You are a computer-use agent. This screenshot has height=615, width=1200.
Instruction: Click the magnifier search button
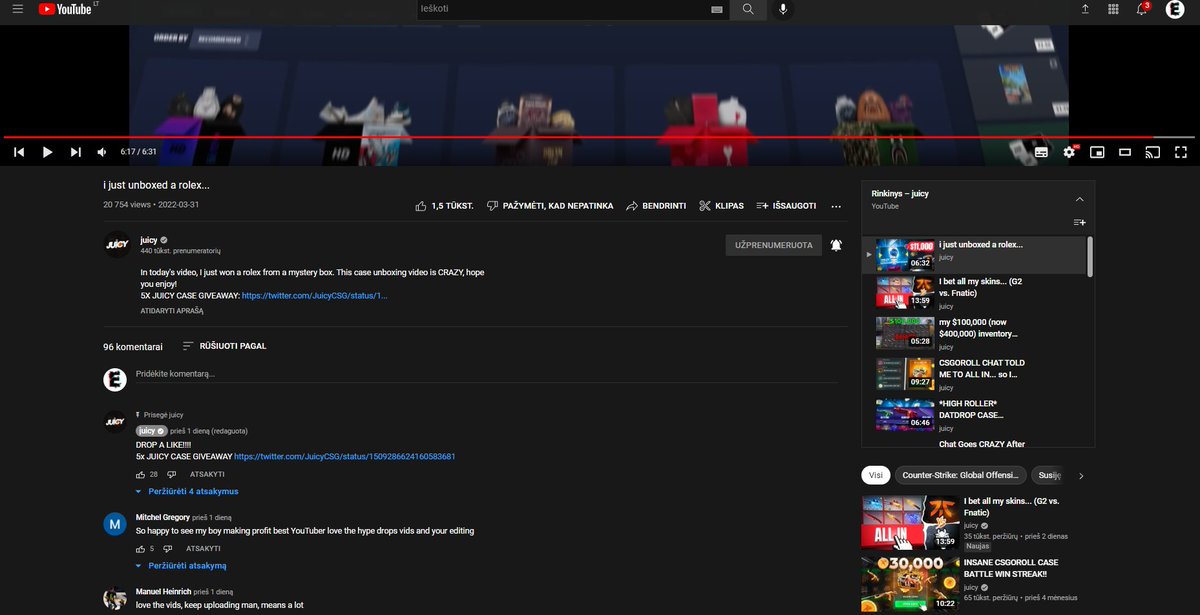(747, 9)
